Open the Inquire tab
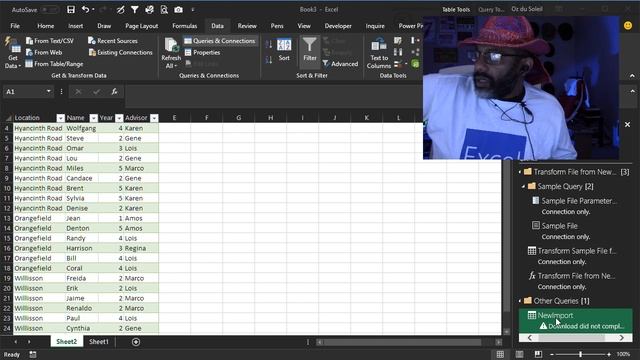The height and width of the screenshot is (360, 640). pyautogui.click(x=375, y=26)
